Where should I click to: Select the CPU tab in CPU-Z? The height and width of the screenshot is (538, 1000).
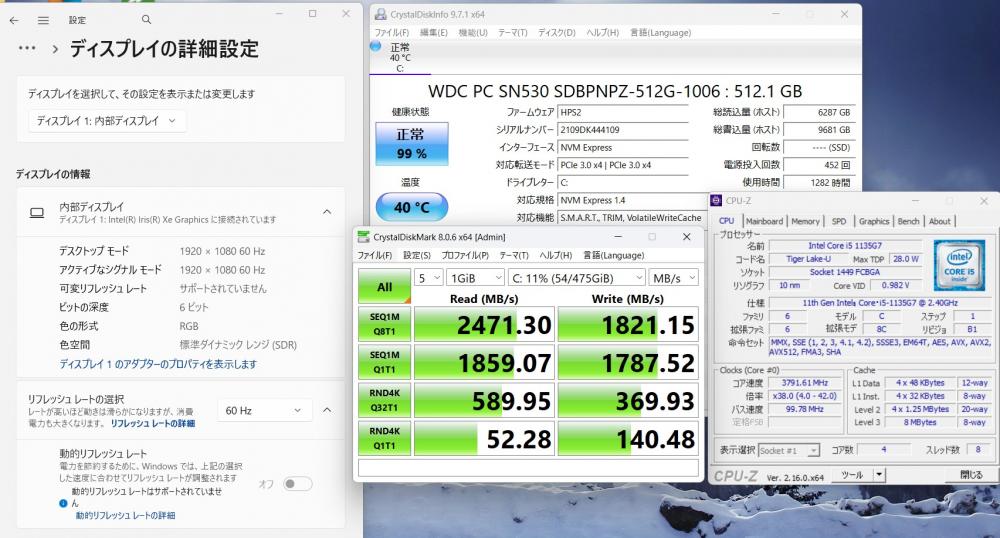pos(726,221)
